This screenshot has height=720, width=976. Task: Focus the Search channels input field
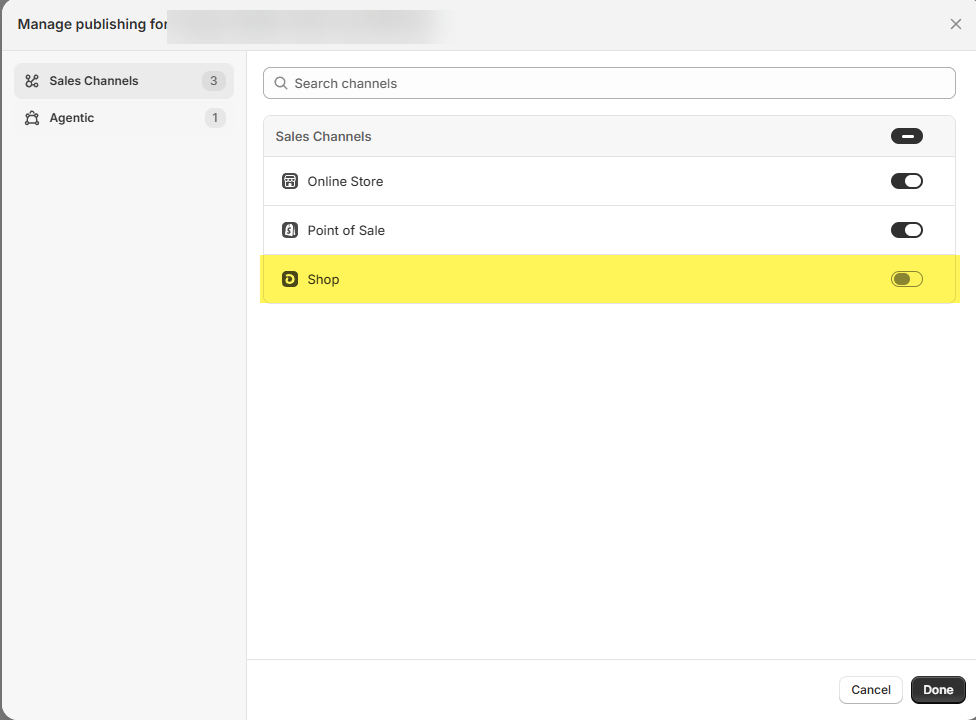(609, 83)
